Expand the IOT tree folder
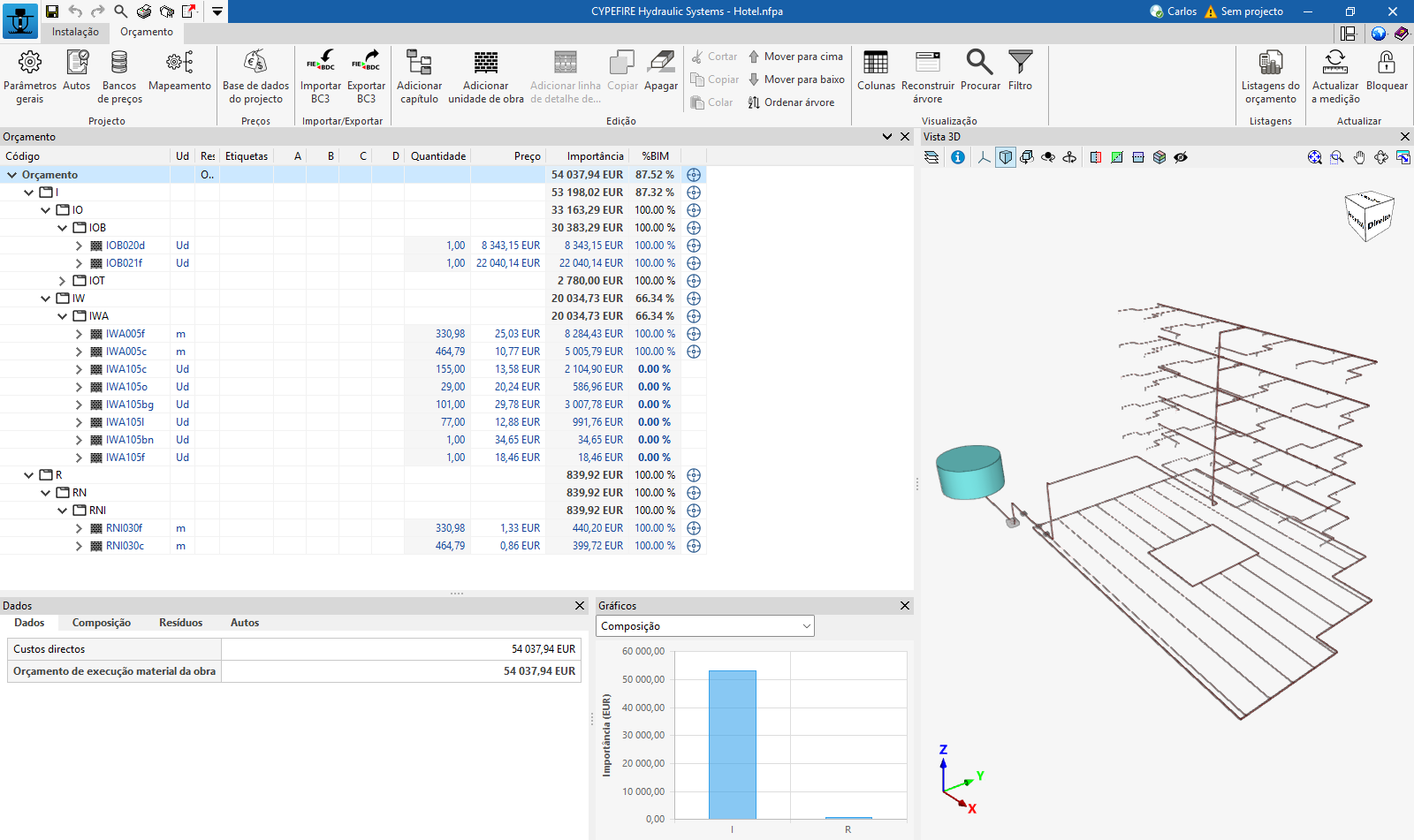The width and height of the screenshot is (1414, 840). [63, 281]
